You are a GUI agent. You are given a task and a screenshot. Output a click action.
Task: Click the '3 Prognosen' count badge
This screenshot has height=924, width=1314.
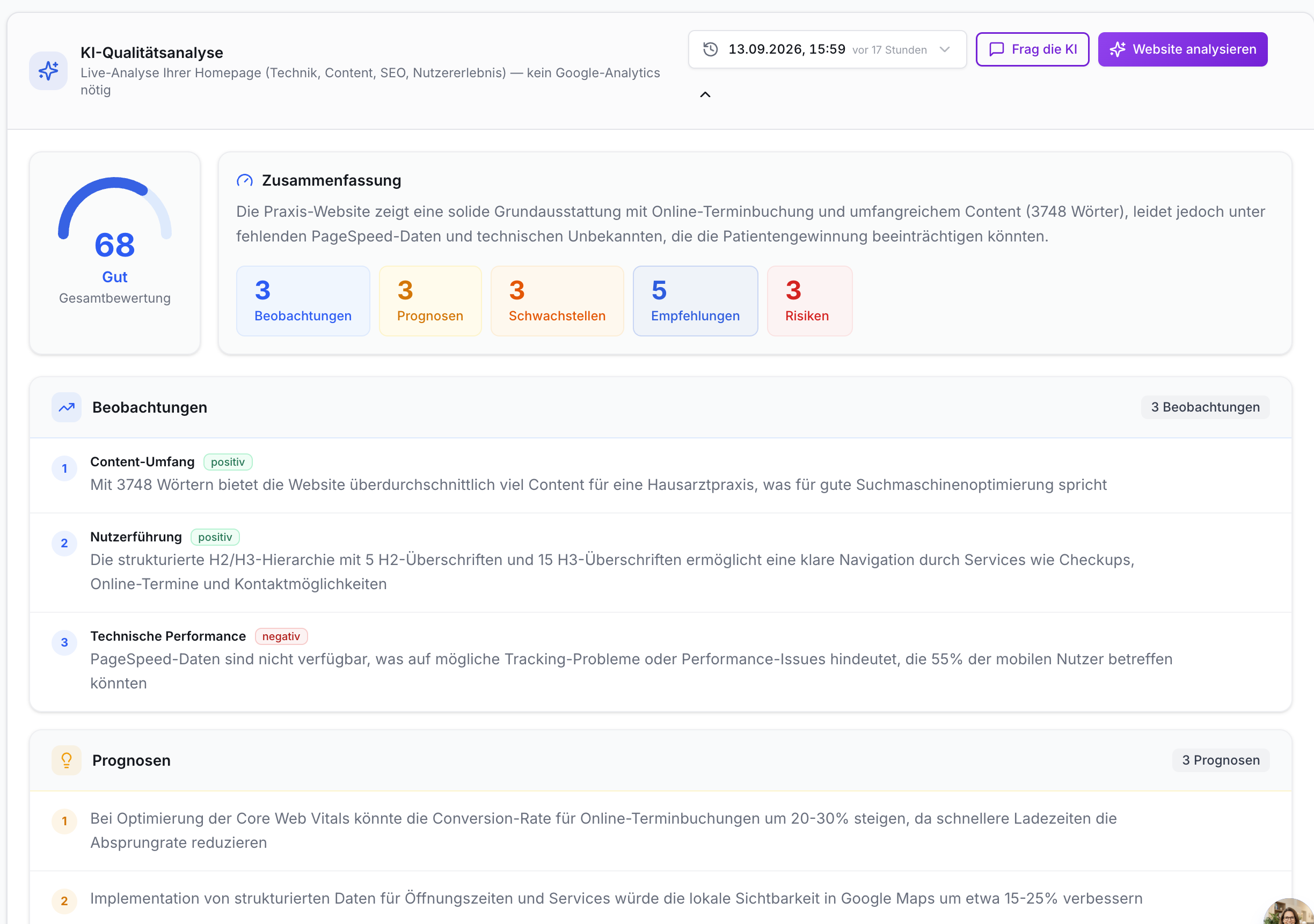coord(1221,760)
